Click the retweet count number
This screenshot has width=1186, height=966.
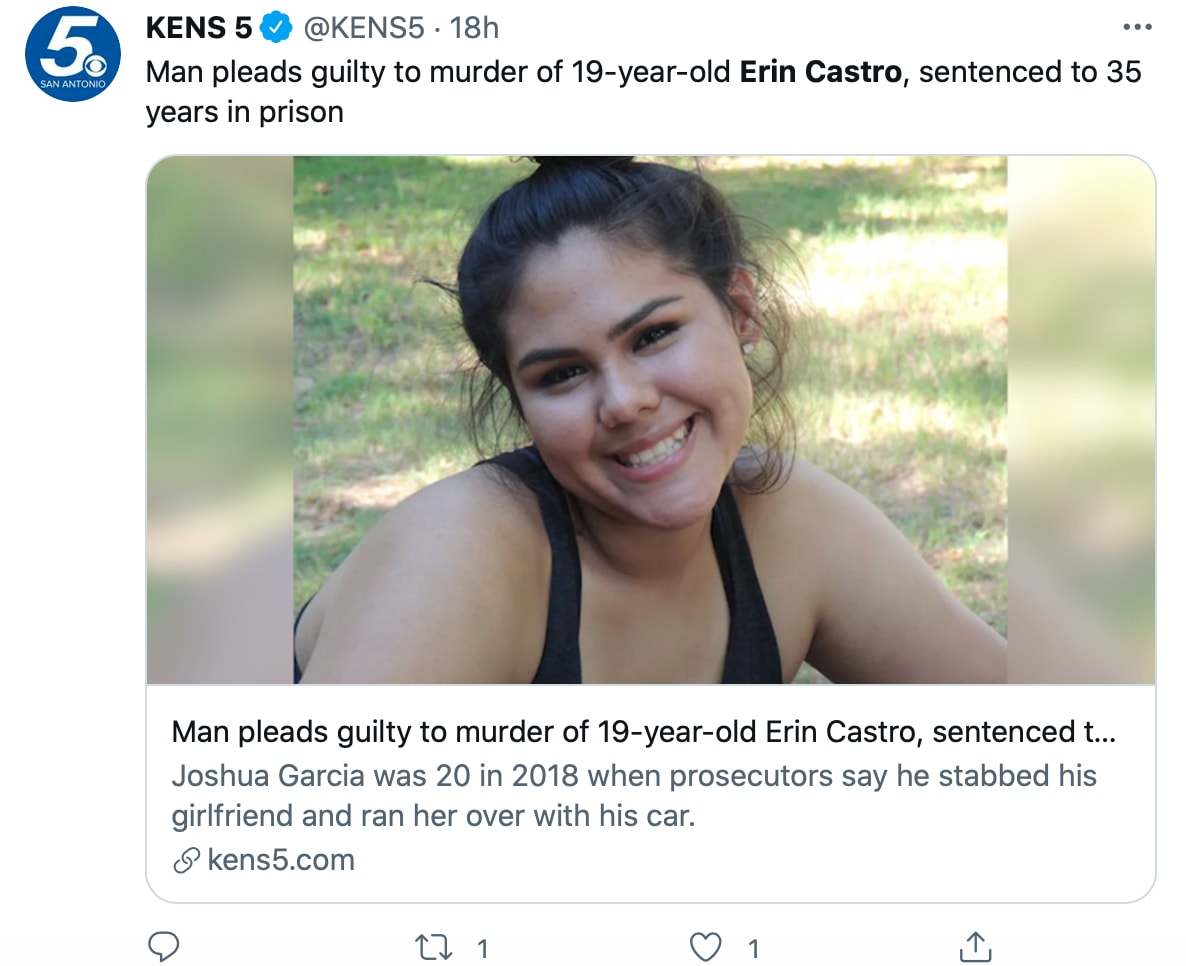482,947
